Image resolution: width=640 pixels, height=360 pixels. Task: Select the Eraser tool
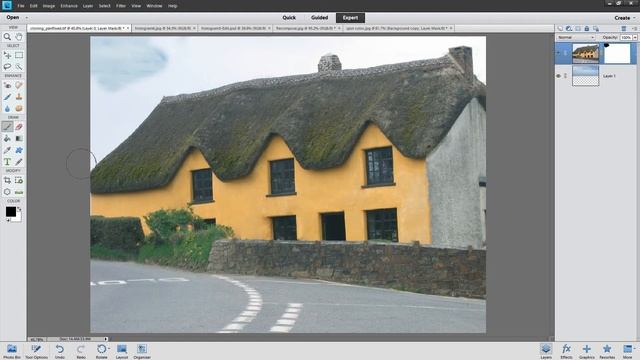19,127
